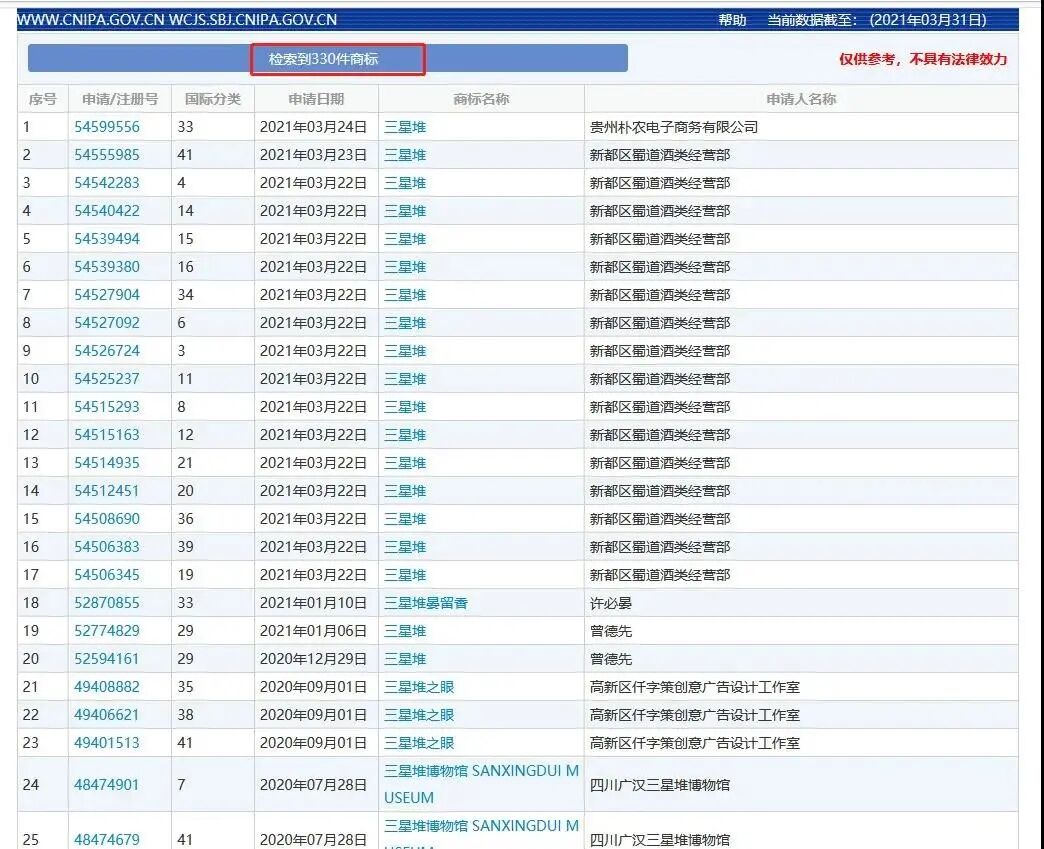Open 三星堆 trademark in row 2
This screenshot has width=1044, height=849.
click(x=405, y=154)
